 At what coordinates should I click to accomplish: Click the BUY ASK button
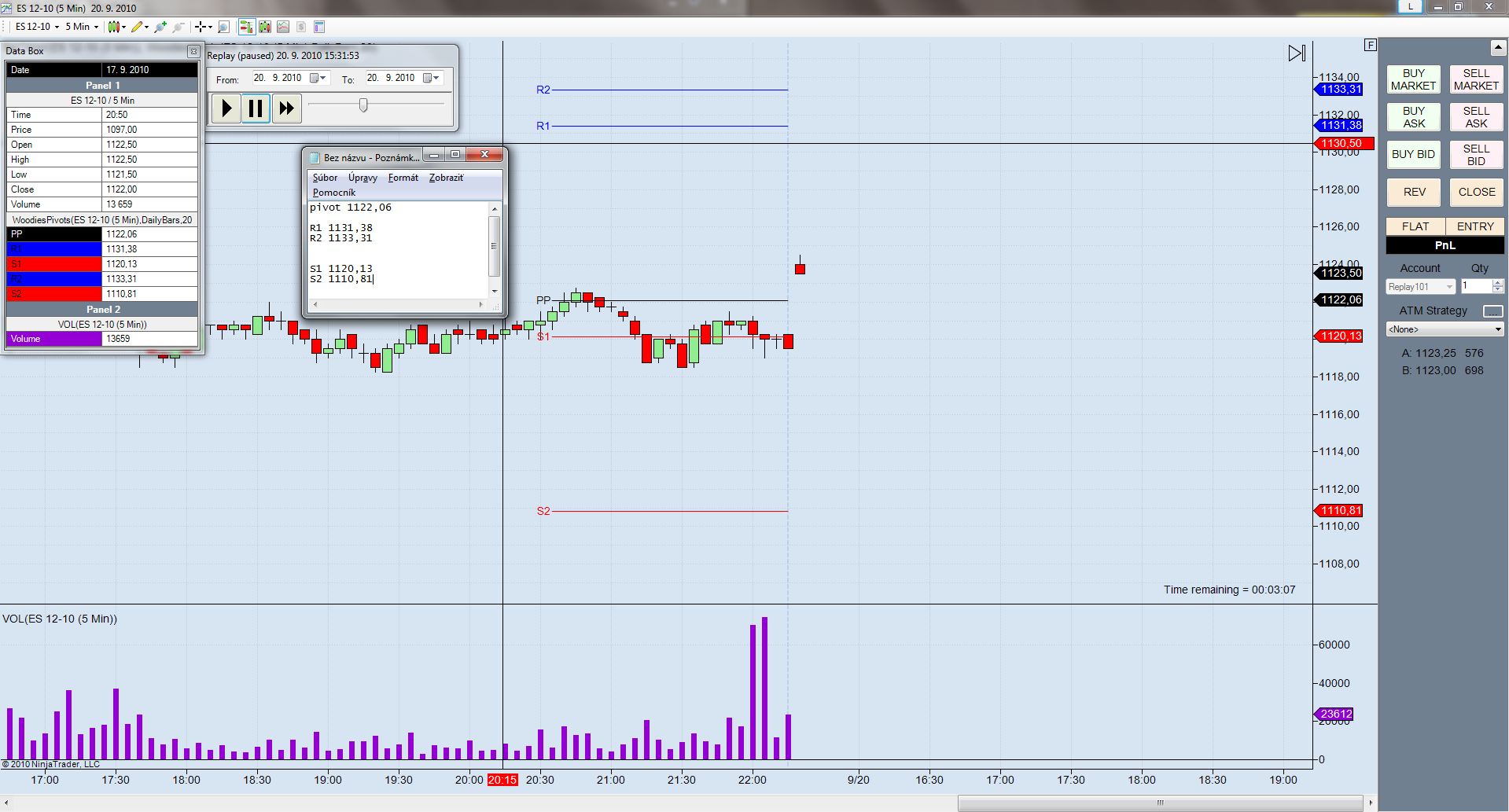[x=1413, y=117]
